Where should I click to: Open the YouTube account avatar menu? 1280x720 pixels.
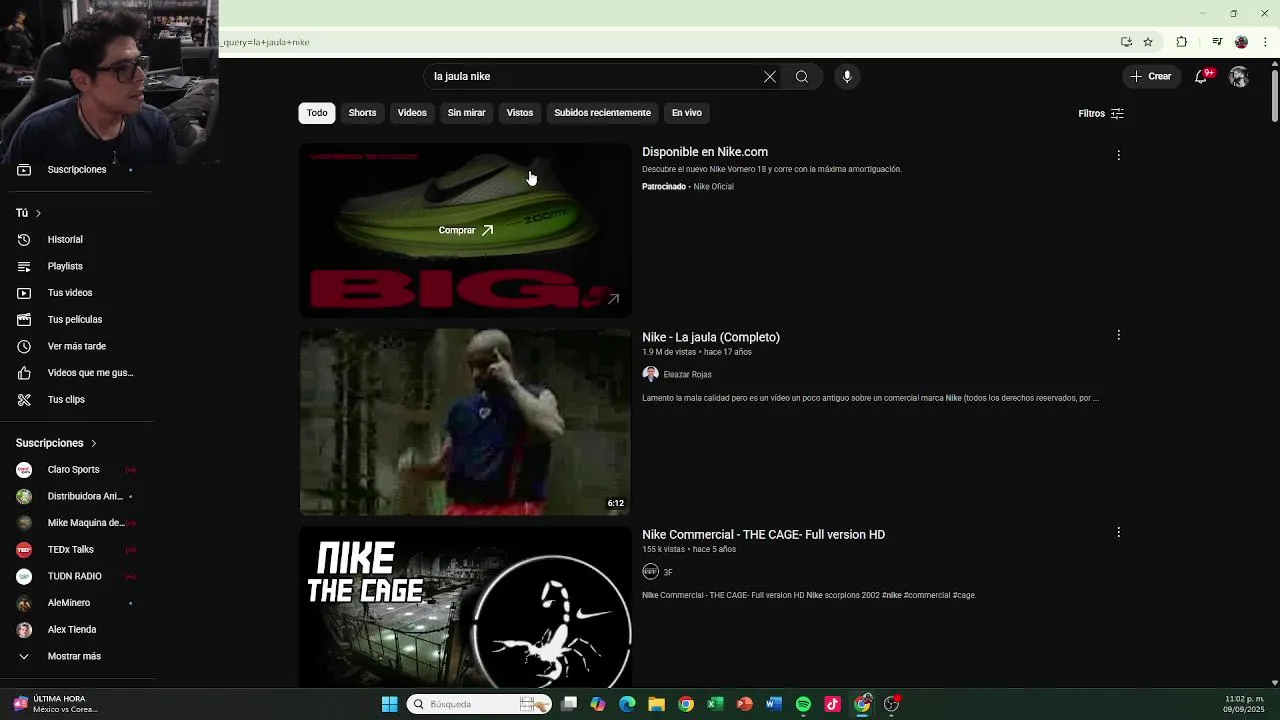(1239, 77)
